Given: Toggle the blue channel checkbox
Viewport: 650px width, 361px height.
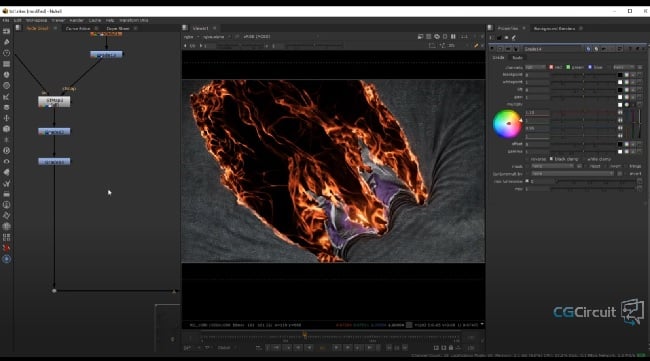Looking at the screenshot, I should [589, 67].
